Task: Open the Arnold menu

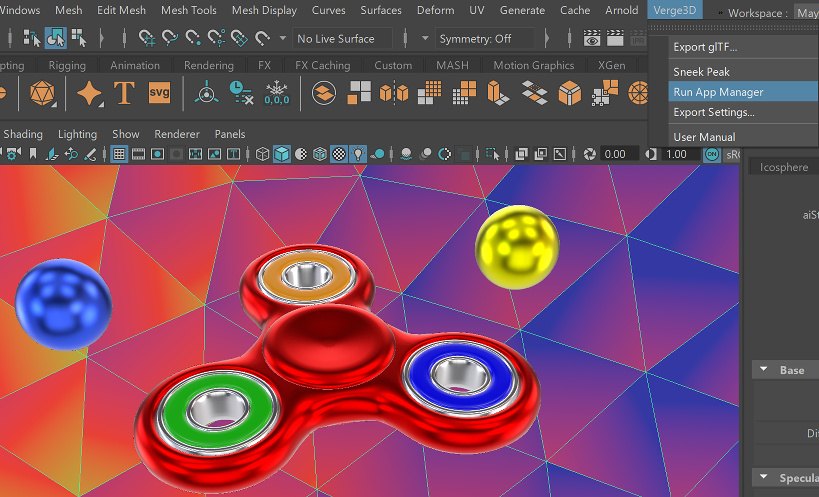Action: pos(622,10)
